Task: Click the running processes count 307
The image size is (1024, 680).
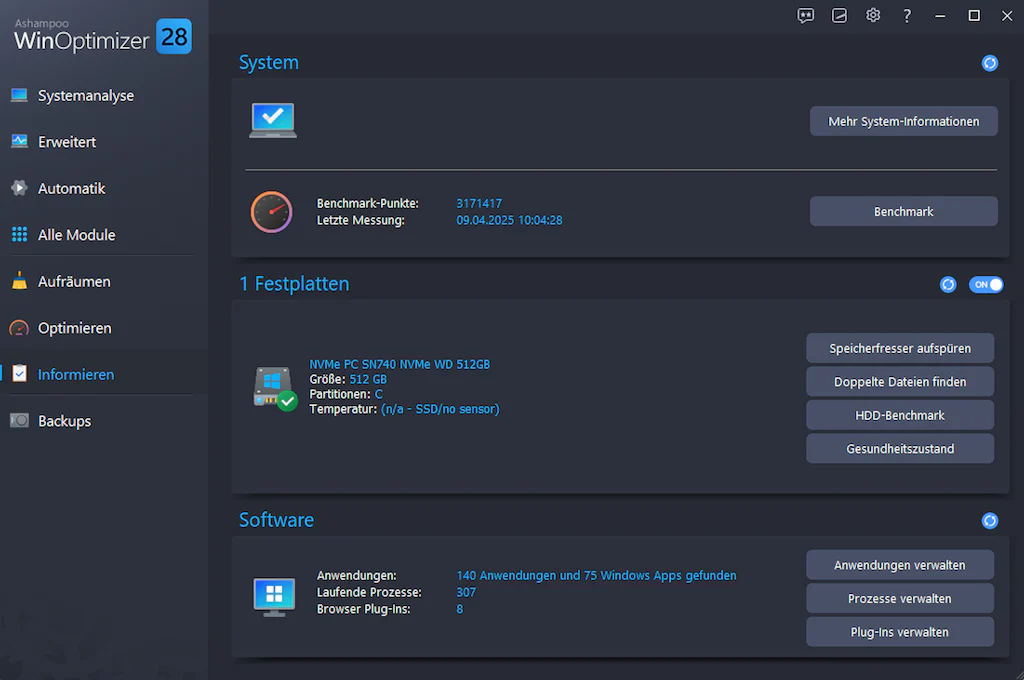Action: [466, 592]
